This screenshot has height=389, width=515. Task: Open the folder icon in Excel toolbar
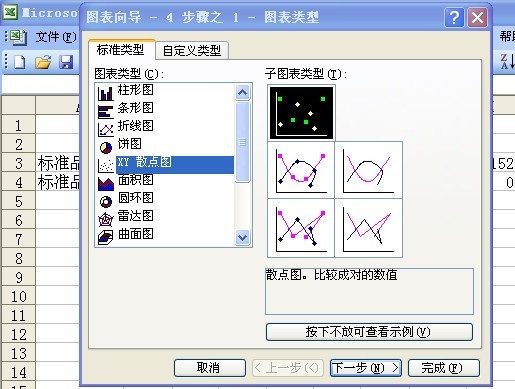point(43,62)
